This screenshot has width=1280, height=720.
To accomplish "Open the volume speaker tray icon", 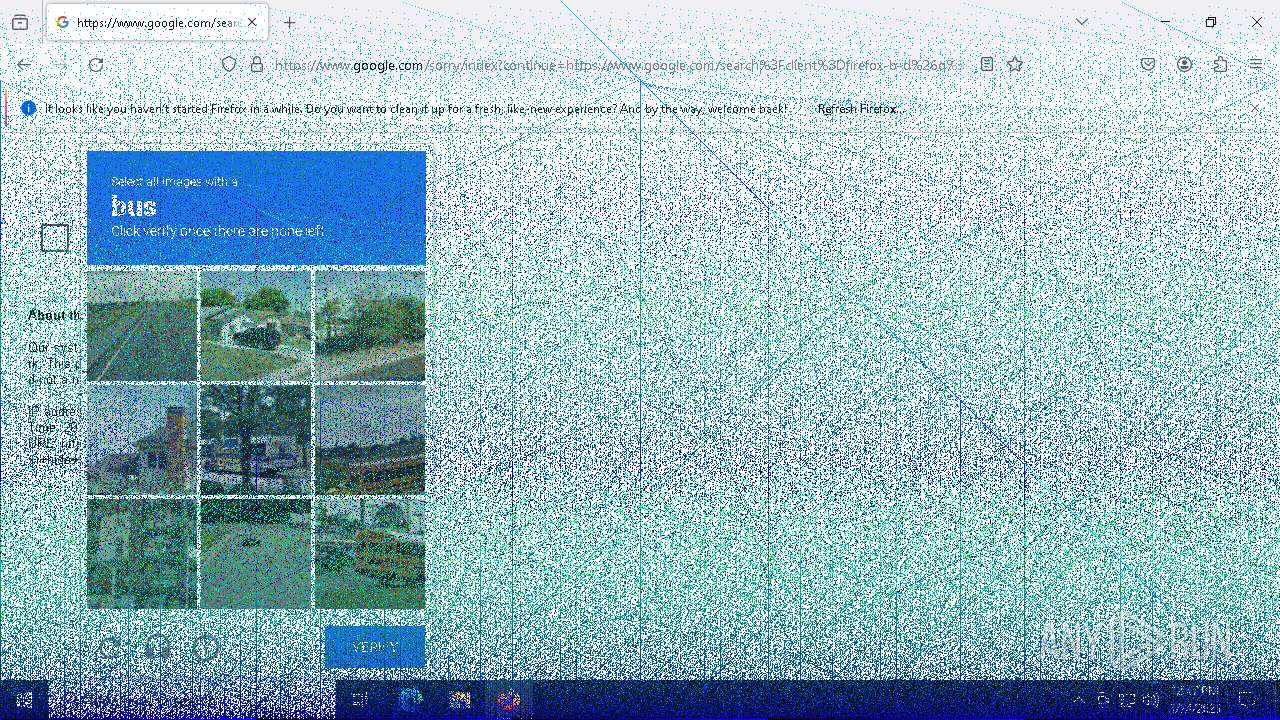I will [1151, 700].
